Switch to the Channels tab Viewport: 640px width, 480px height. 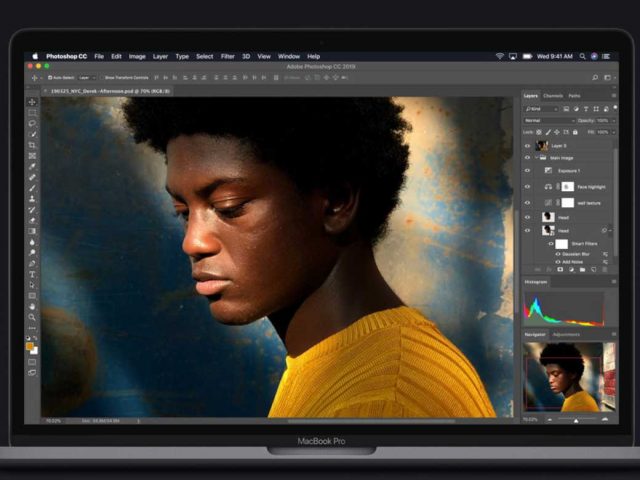point(553,96)
